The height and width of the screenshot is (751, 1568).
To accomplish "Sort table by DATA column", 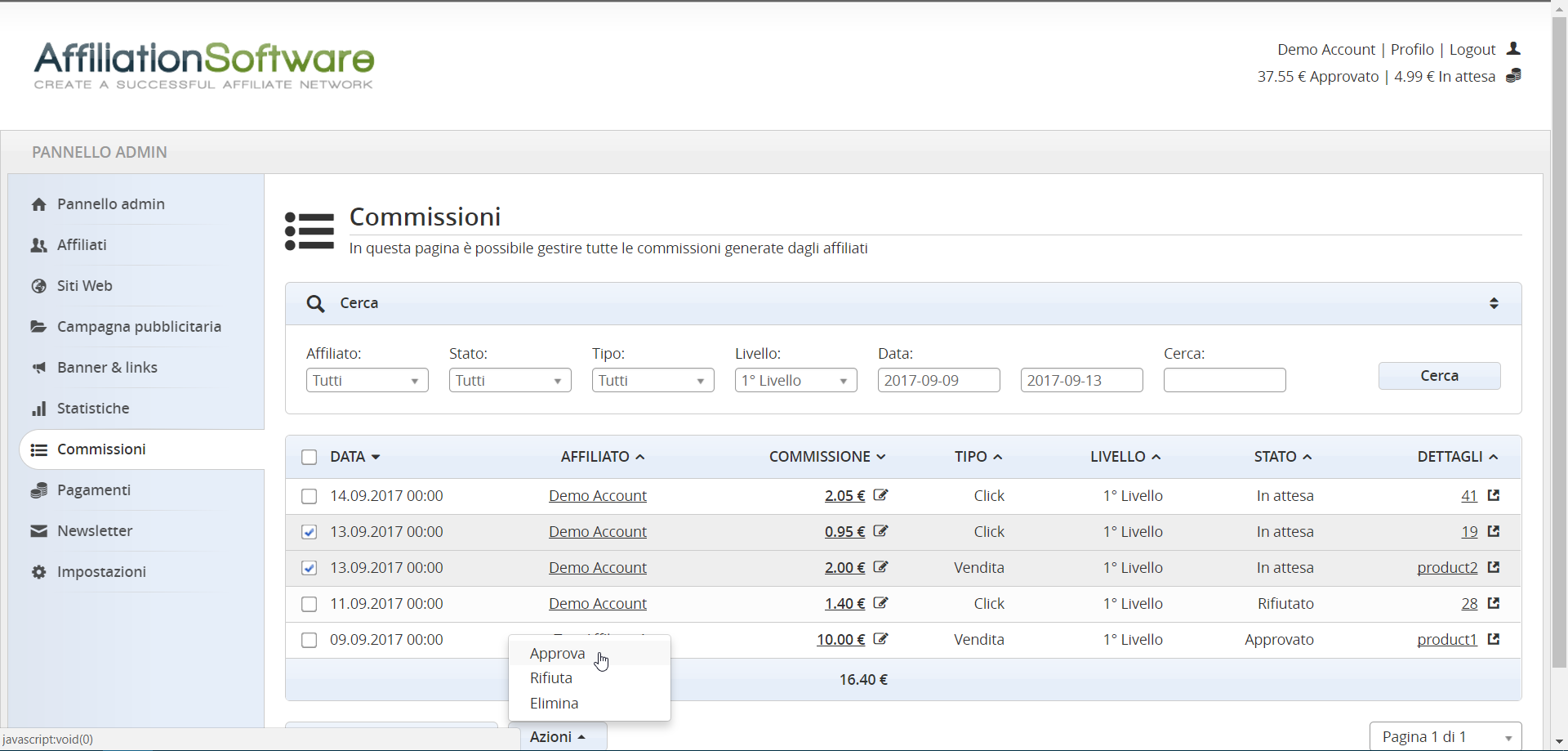I will [x=355, y=457].
